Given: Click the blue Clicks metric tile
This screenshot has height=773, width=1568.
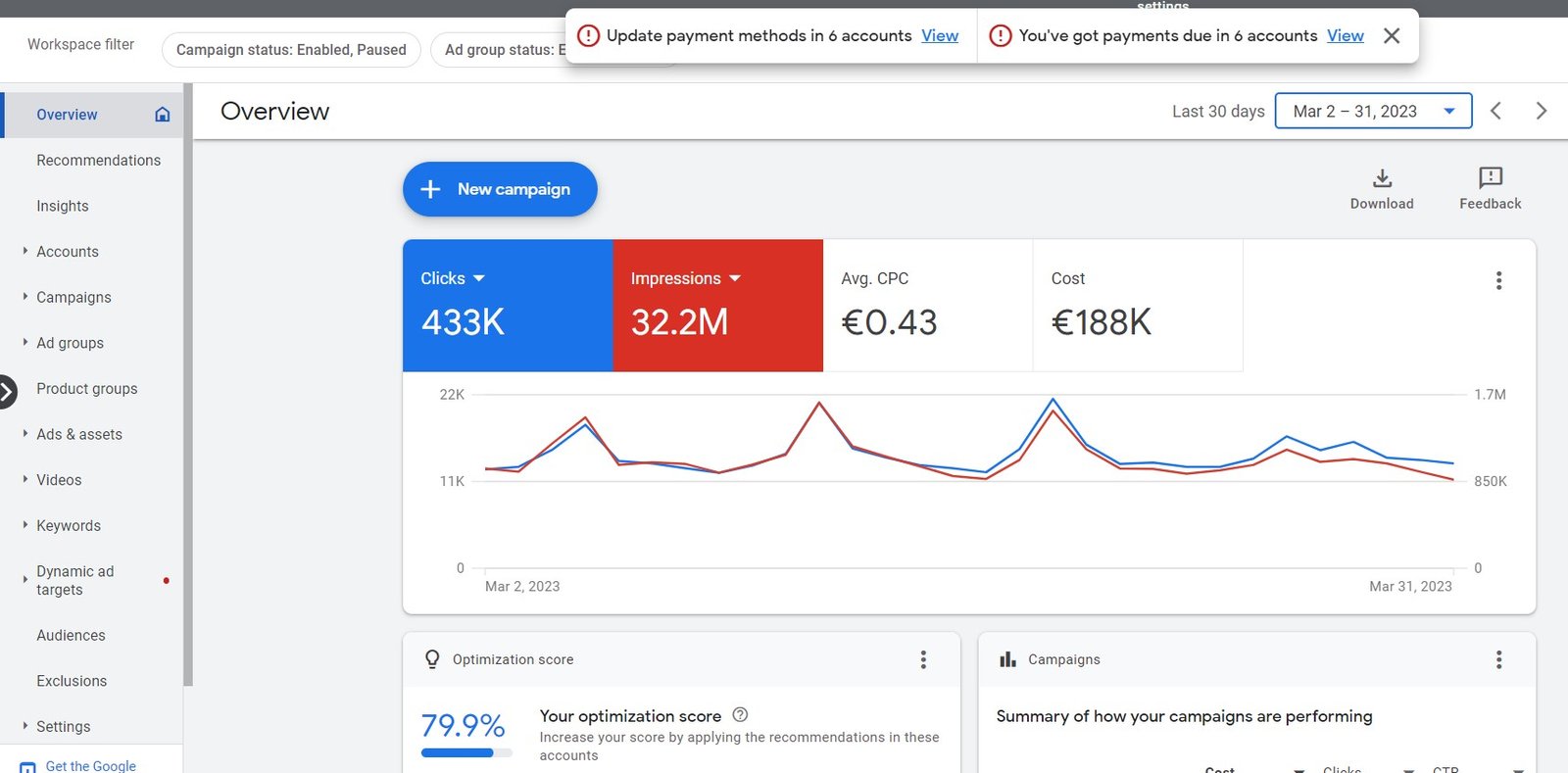Looking at the screenshot, I should pos(508,306).
